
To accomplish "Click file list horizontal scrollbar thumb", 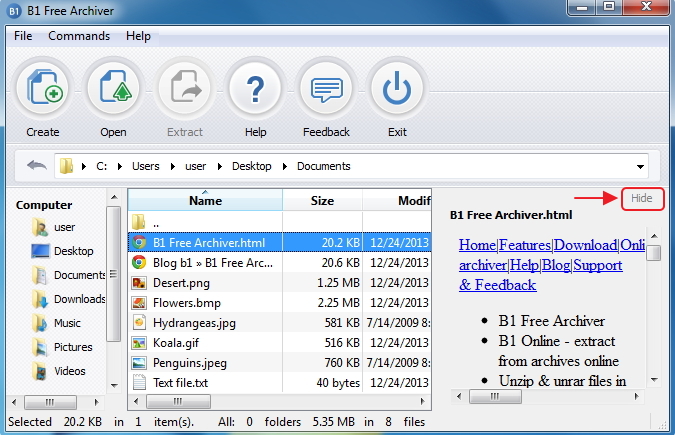I will click(178, 401).
